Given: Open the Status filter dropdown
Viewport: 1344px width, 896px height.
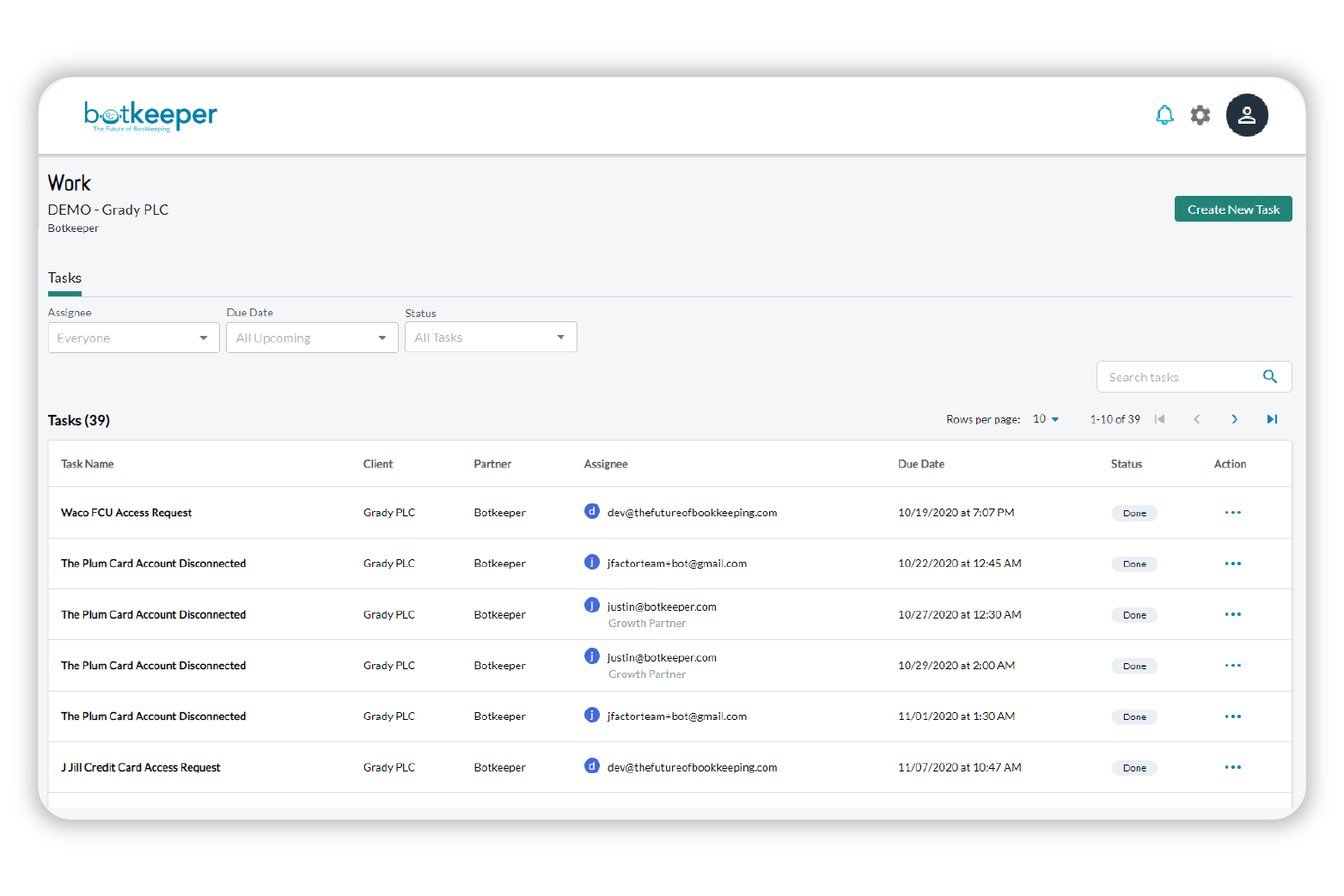Looking at the screenshot, I should coord(491,338).
